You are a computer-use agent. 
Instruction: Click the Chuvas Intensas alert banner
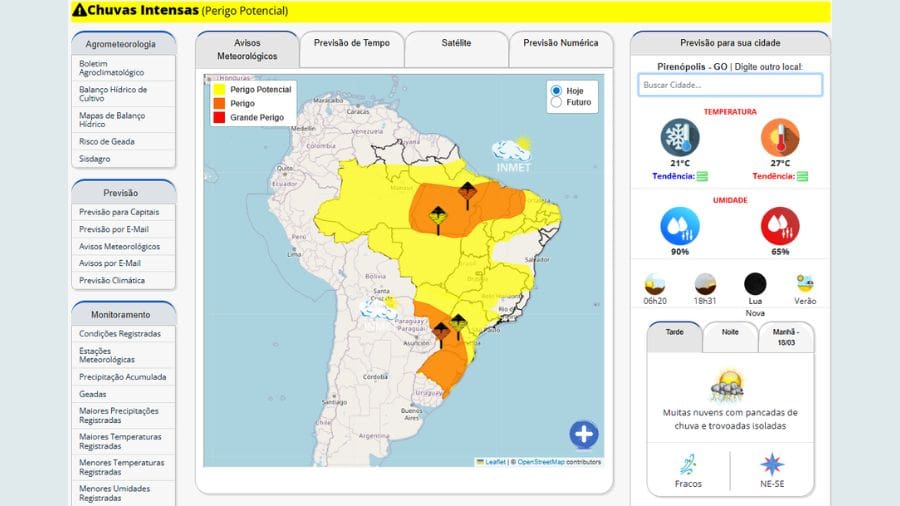pos(450,10)
